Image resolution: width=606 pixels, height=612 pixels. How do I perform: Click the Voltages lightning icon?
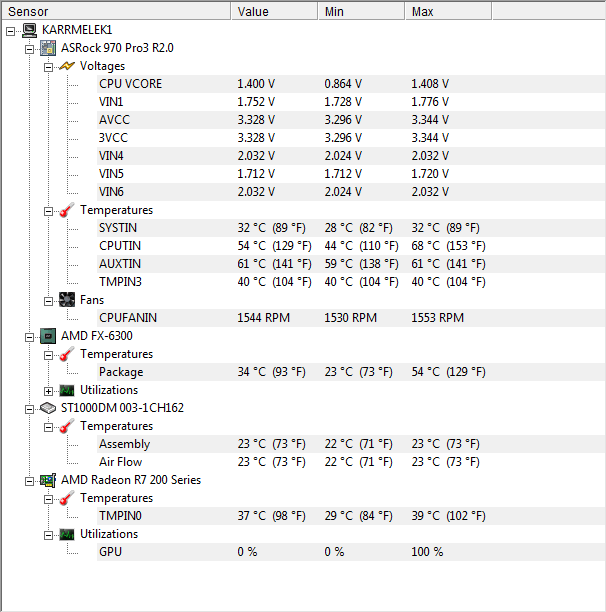[67, 66]
